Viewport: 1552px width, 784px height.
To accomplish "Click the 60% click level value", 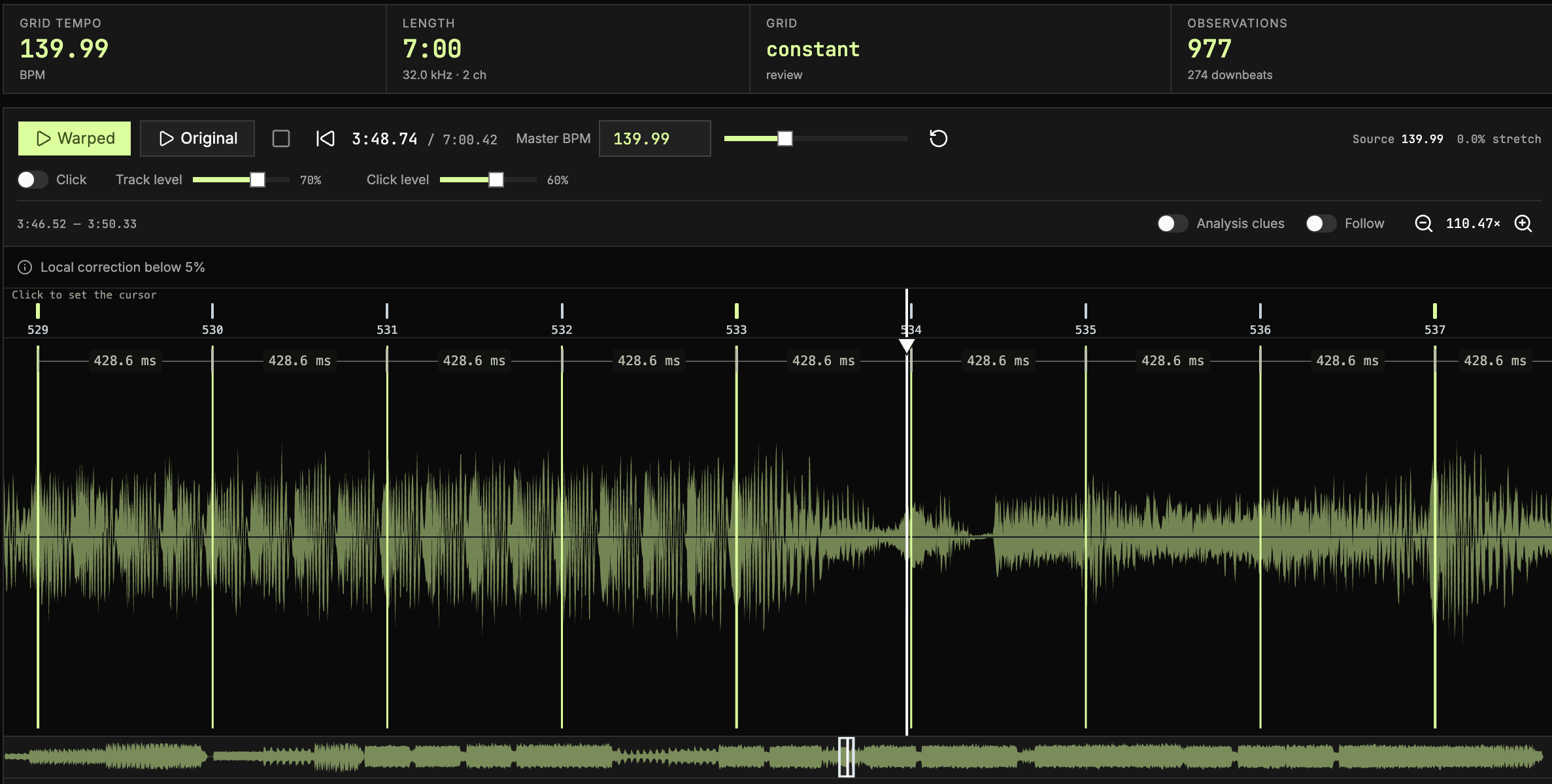I will pos(558,180).
